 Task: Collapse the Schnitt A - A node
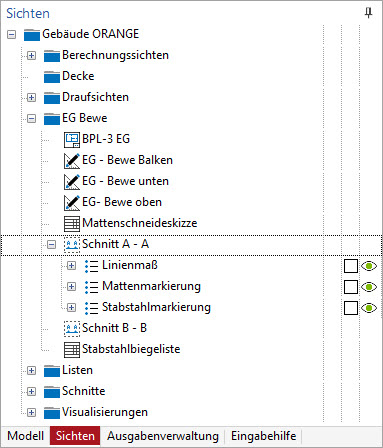click(x=51, y=245)
